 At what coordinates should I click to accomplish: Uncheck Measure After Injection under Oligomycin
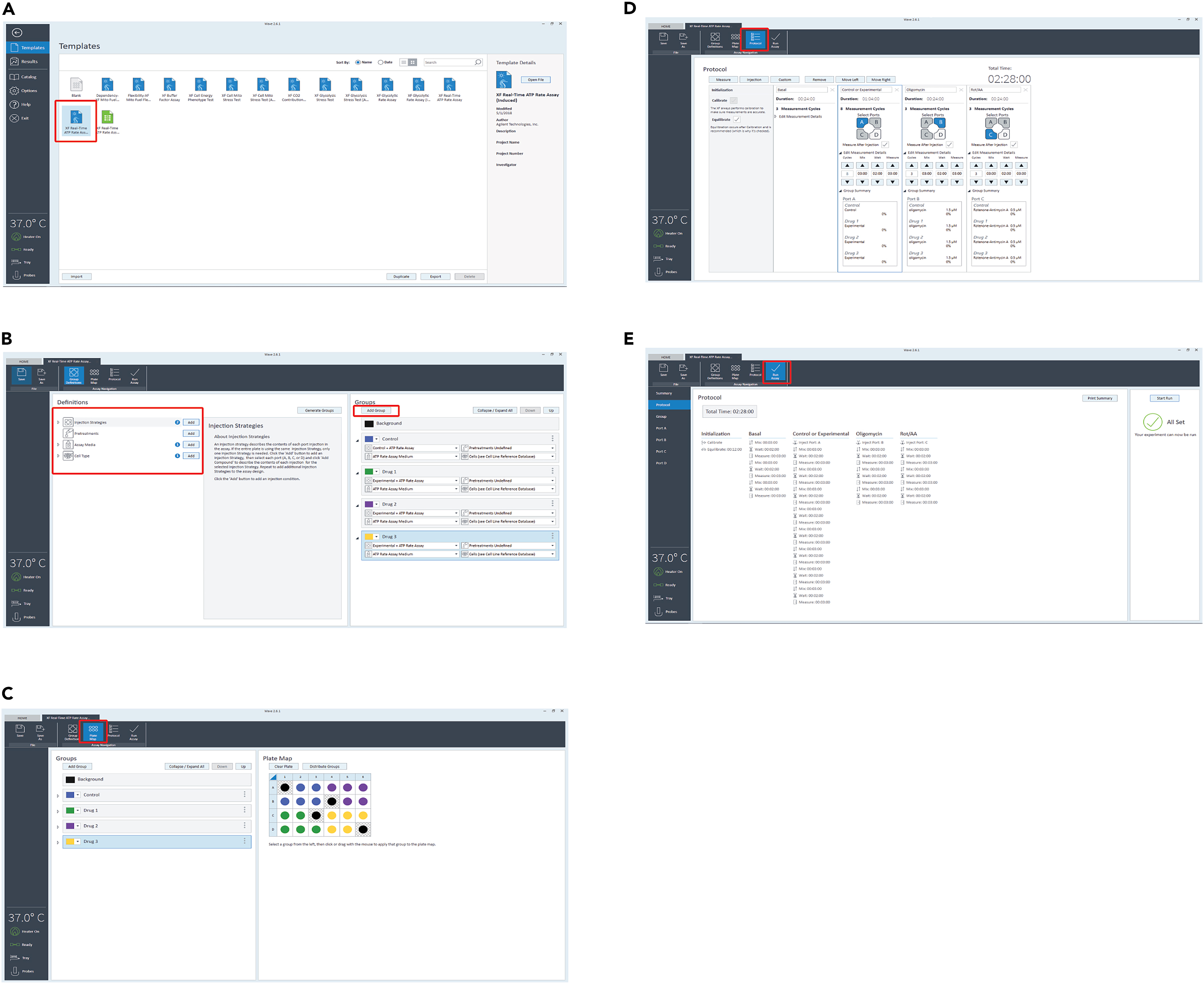949,145
